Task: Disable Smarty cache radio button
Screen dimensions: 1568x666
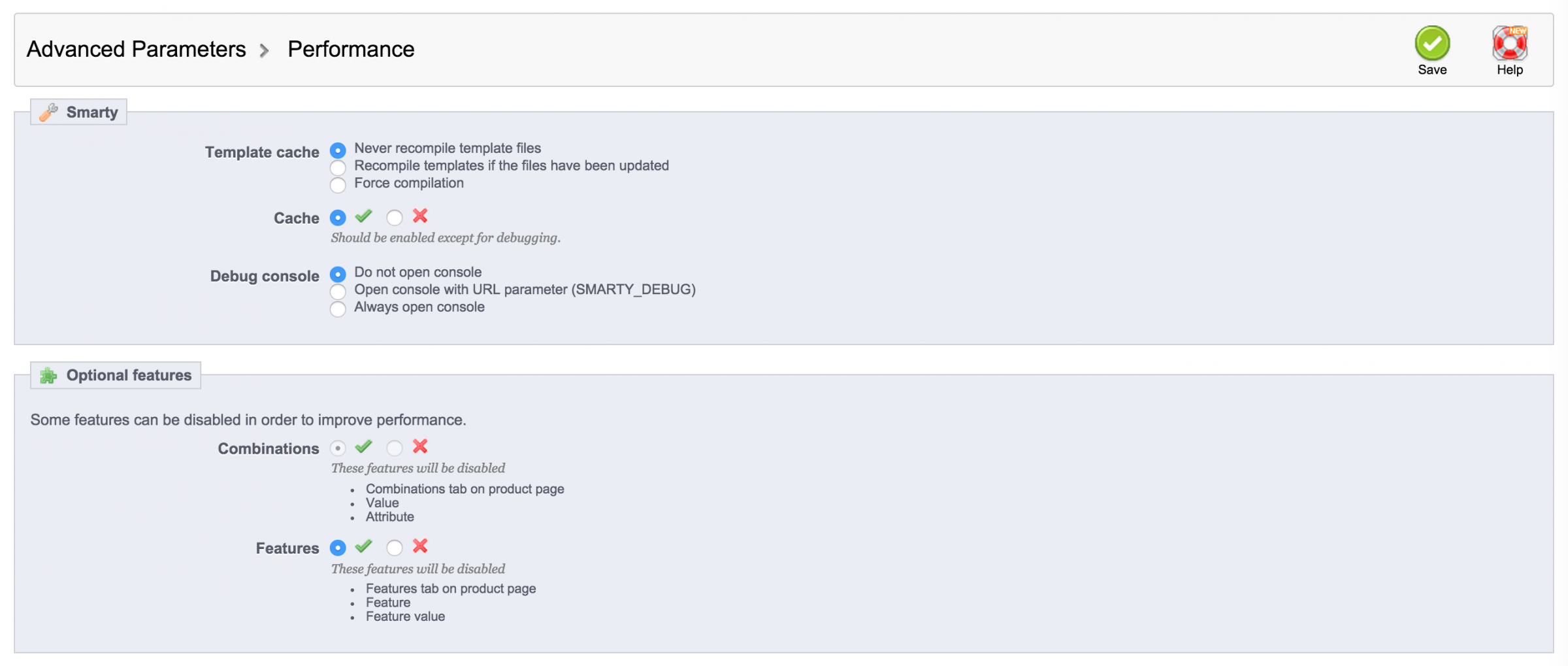Action: (x=394, y=218)
